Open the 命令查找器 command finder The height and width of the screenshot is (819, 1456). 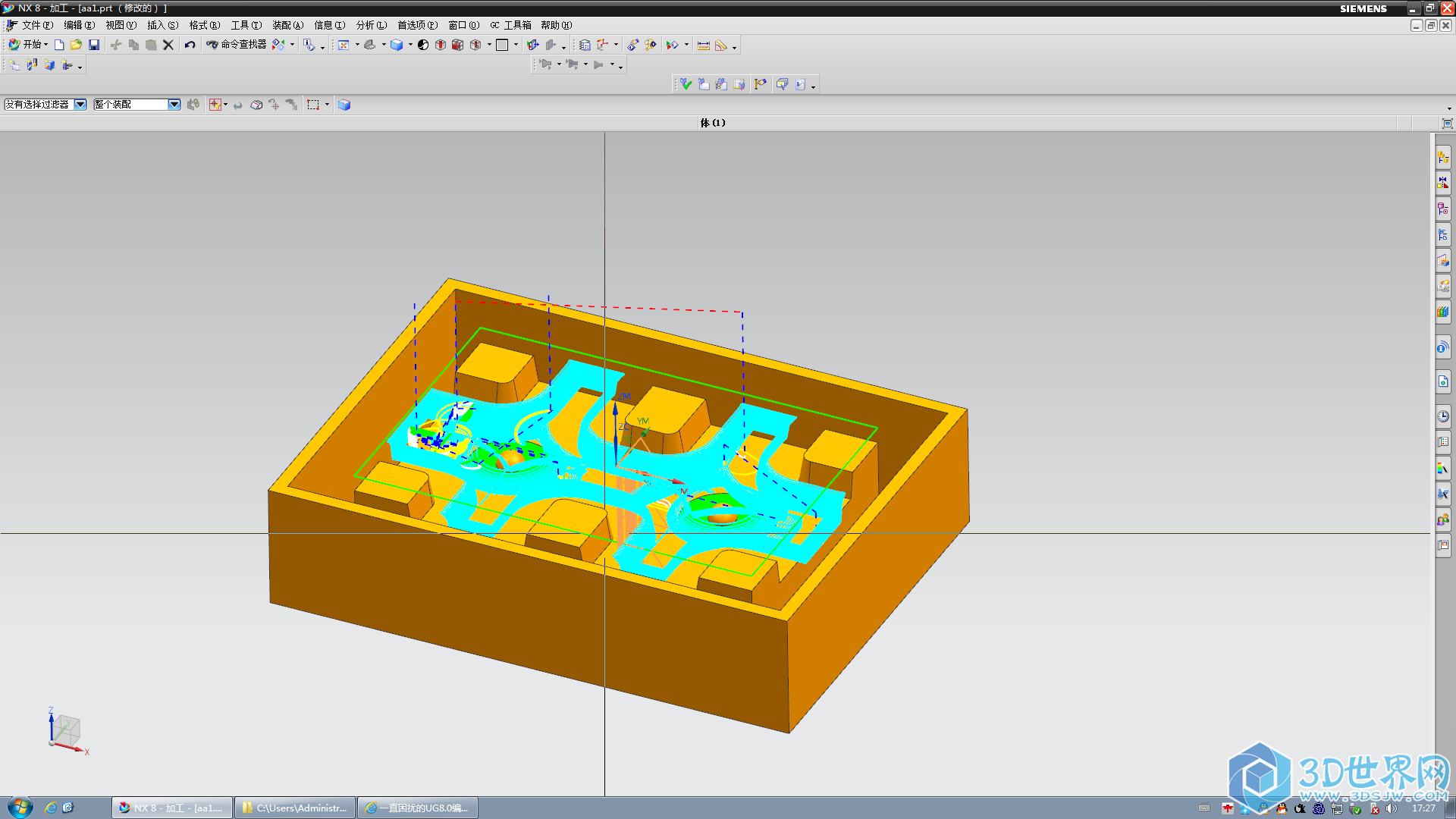coord(236,45)
